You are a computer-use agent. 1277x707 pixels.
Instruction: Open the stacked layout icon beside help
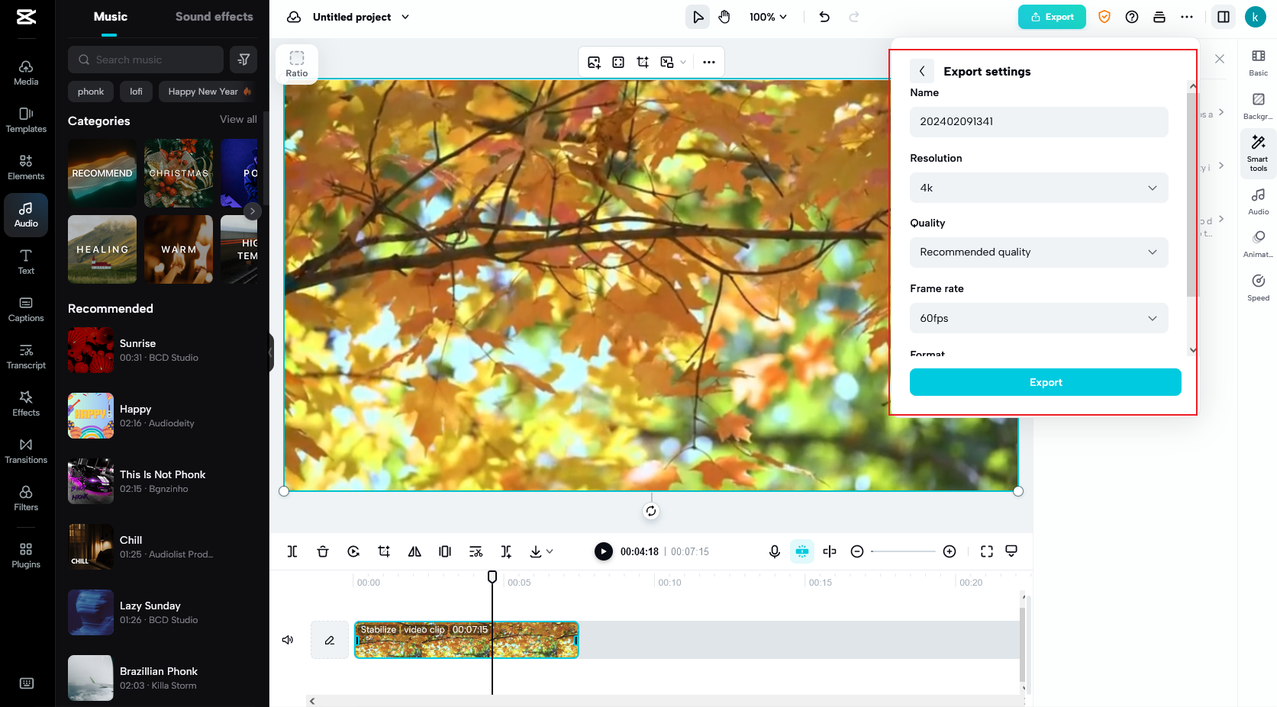click(x=1159, y=17)
